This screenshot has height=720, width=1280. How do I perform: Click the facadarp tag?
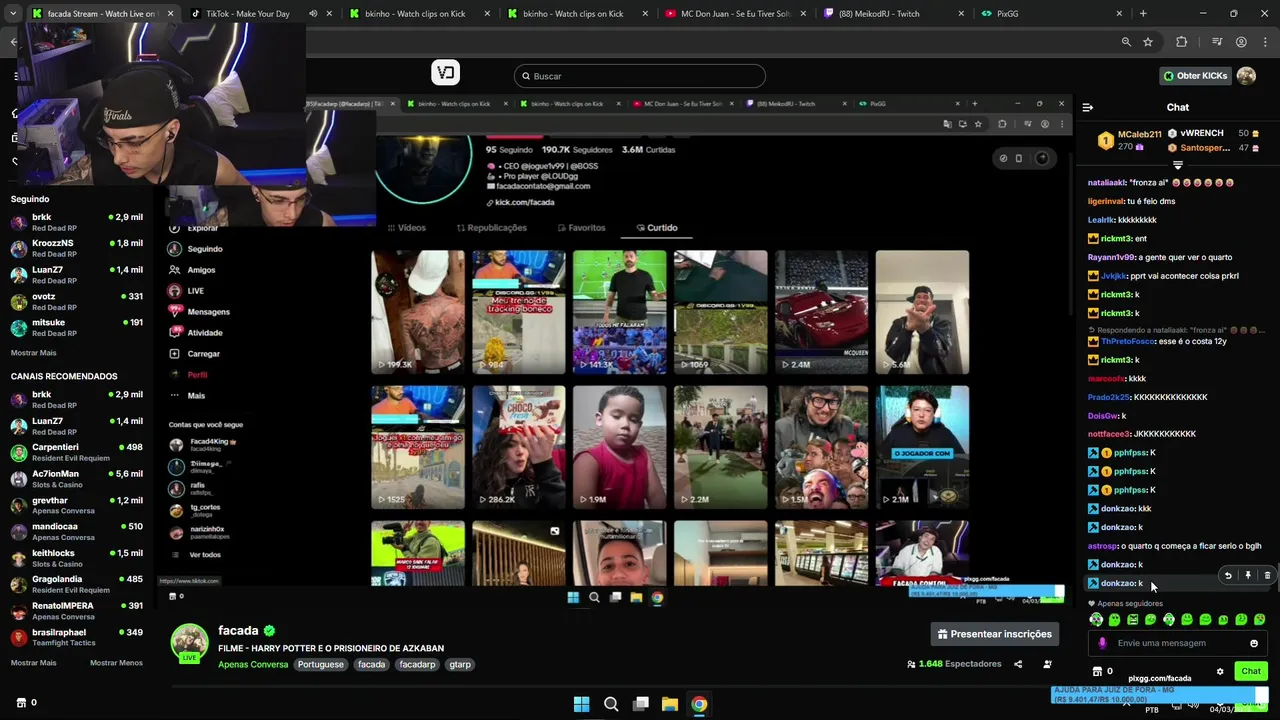click(418, 664)
